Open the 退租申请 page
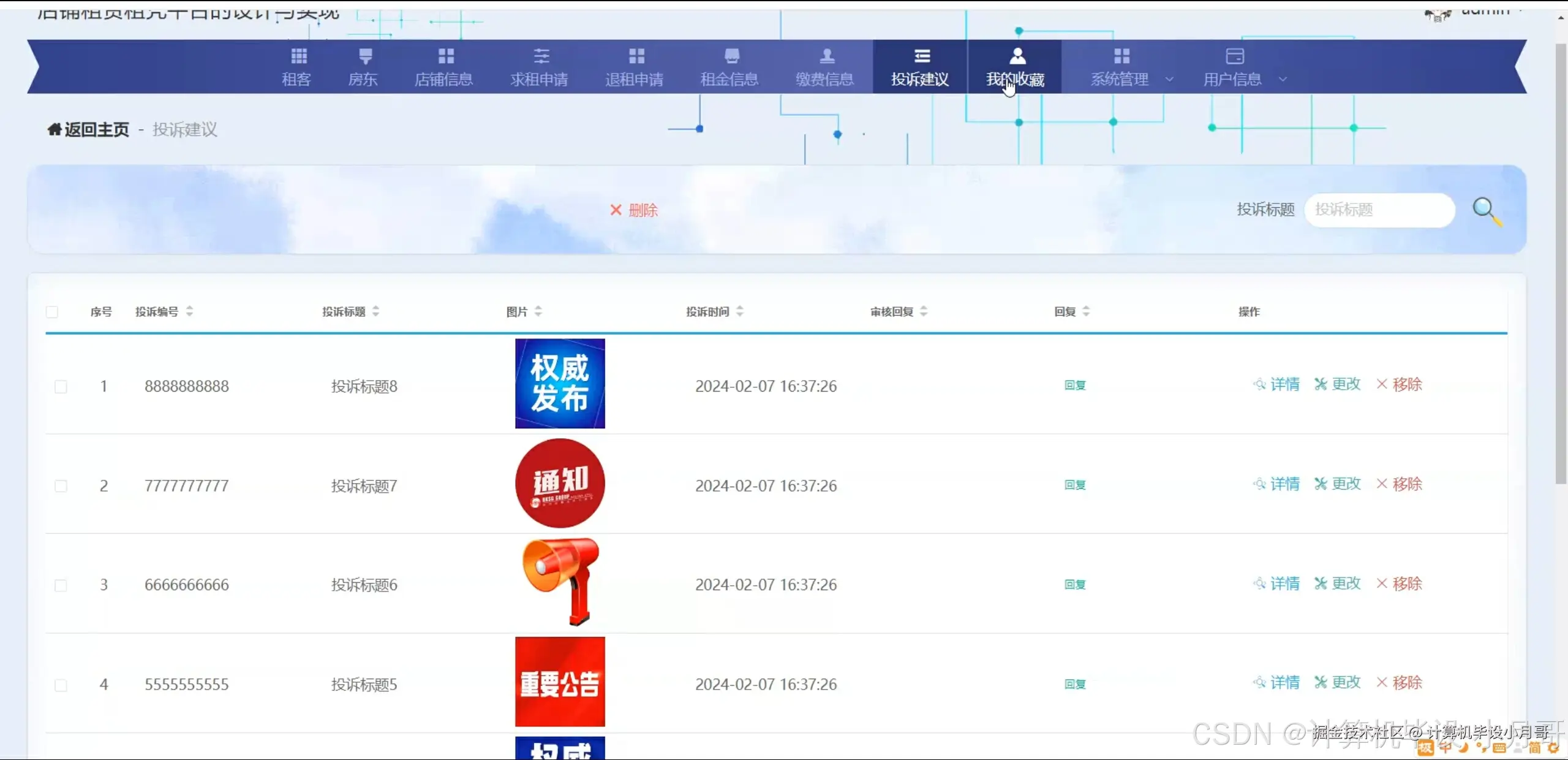Image resolution: width=1568 pixels, height=760 pixels. [635, 66]
